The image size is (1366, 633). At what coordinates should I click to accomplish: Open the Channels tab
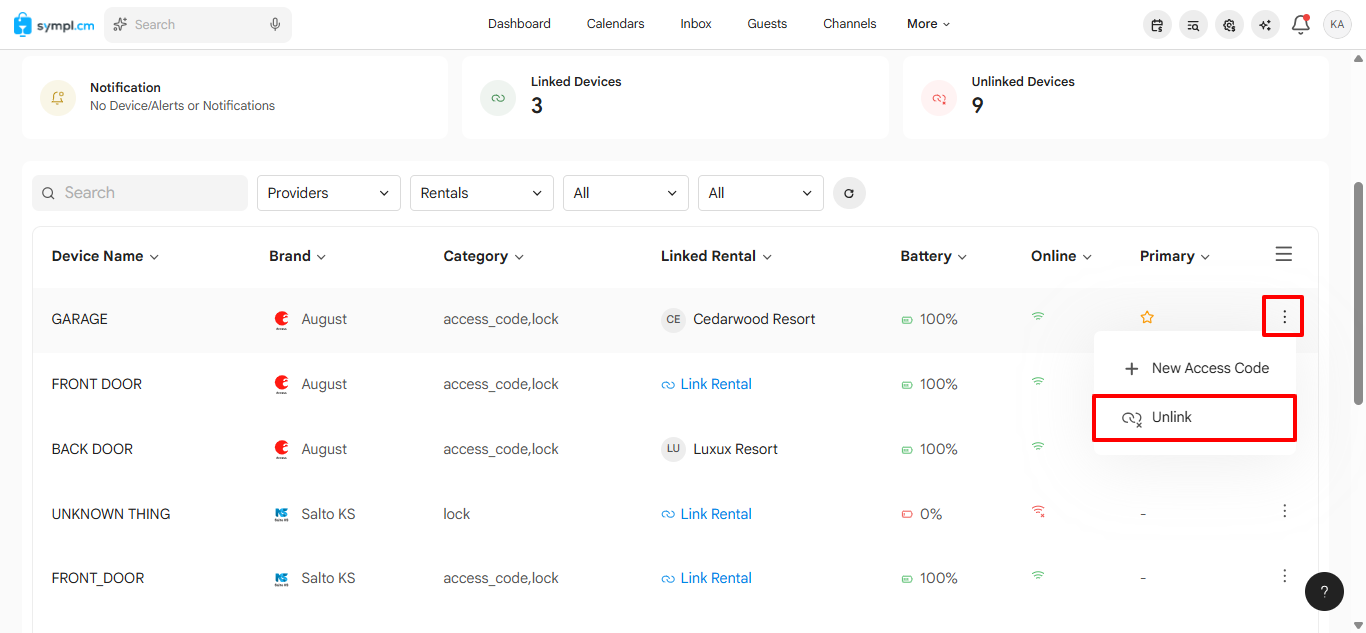pyautogui.click(x=850, y=24)
